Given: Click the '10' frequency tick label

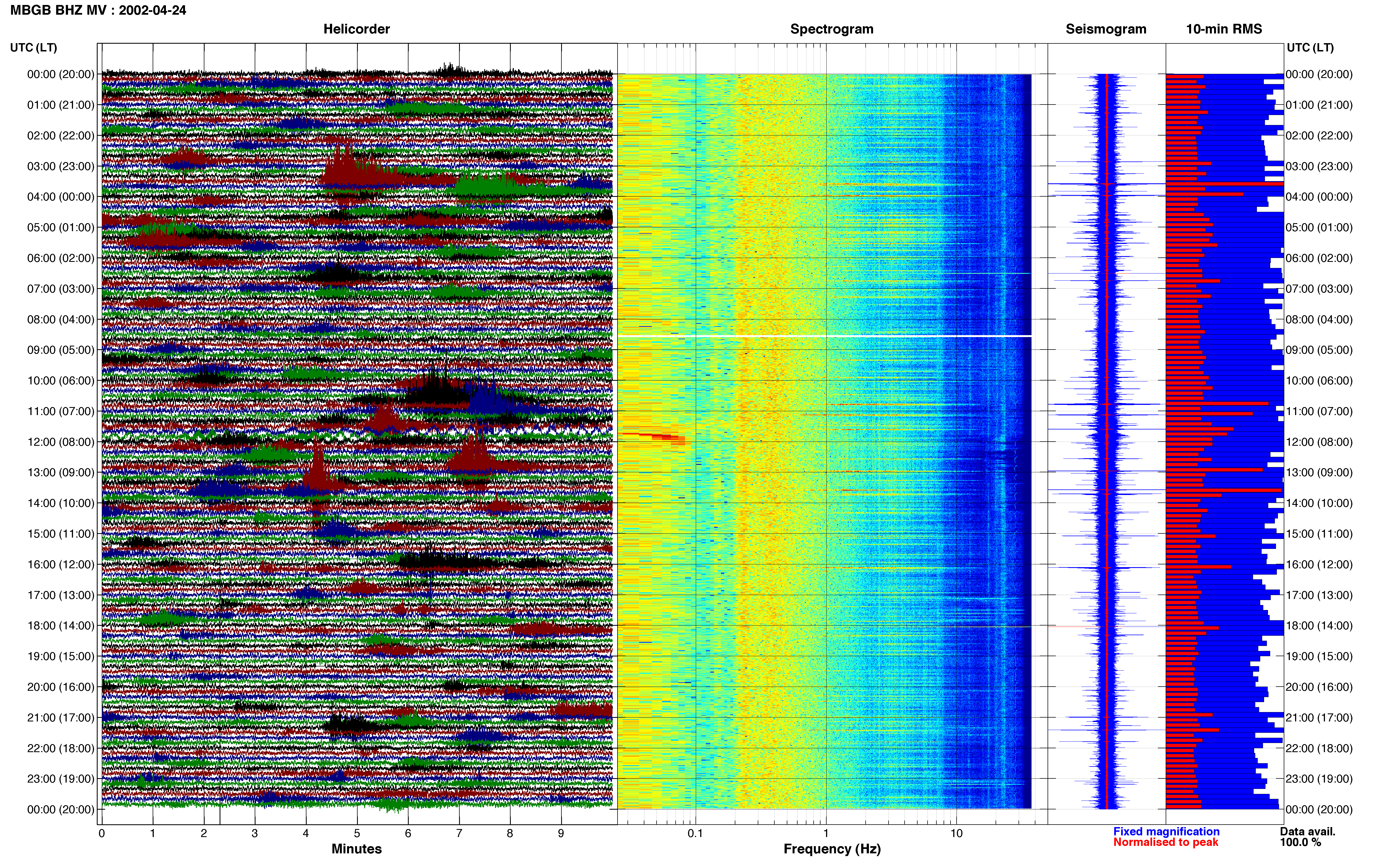Looking at the screenshot, I should pyautogui.click(x=956, y=833).
